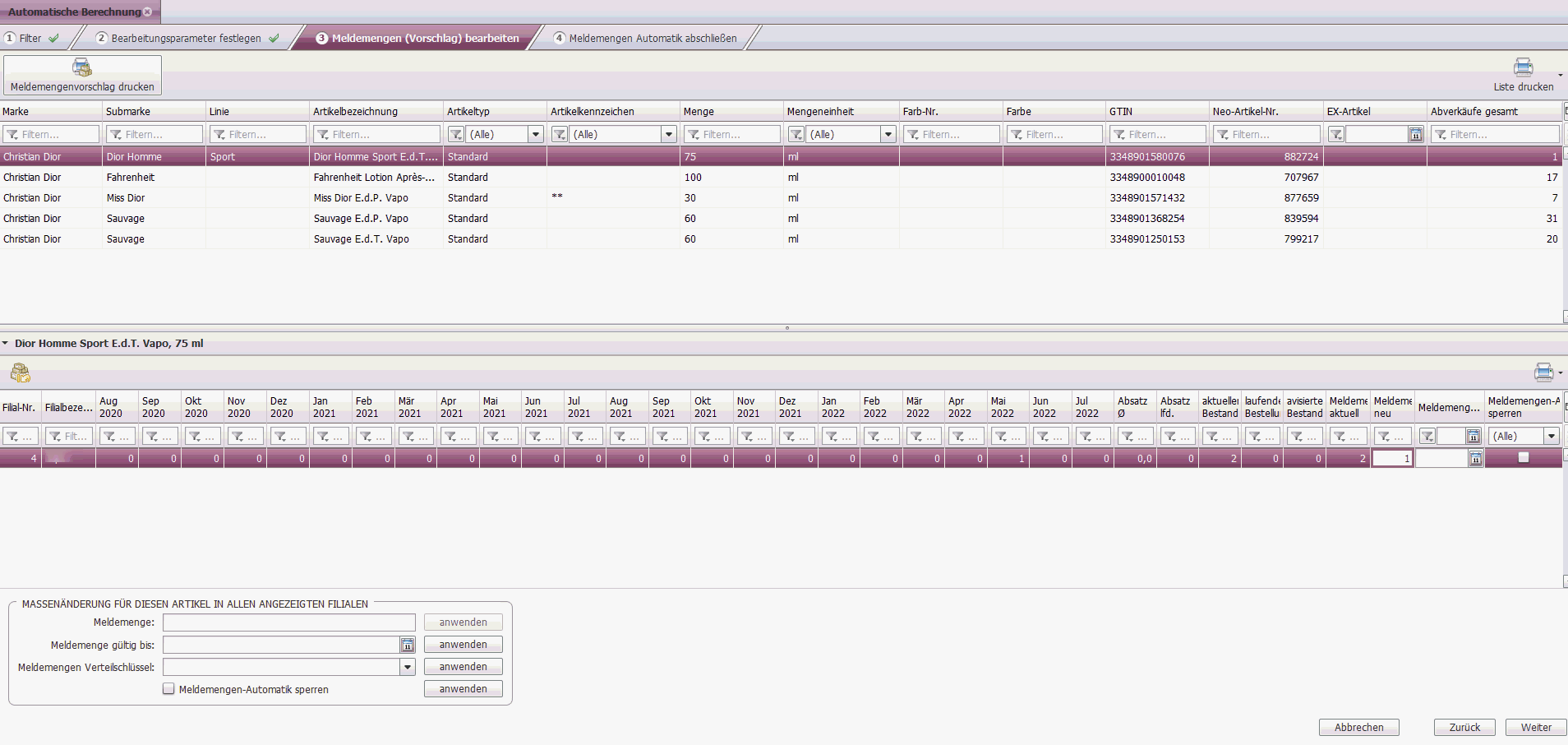1568x745 pixels.
Task: Click filter icon in EX-Artikel column
Action: [1336, 134]
